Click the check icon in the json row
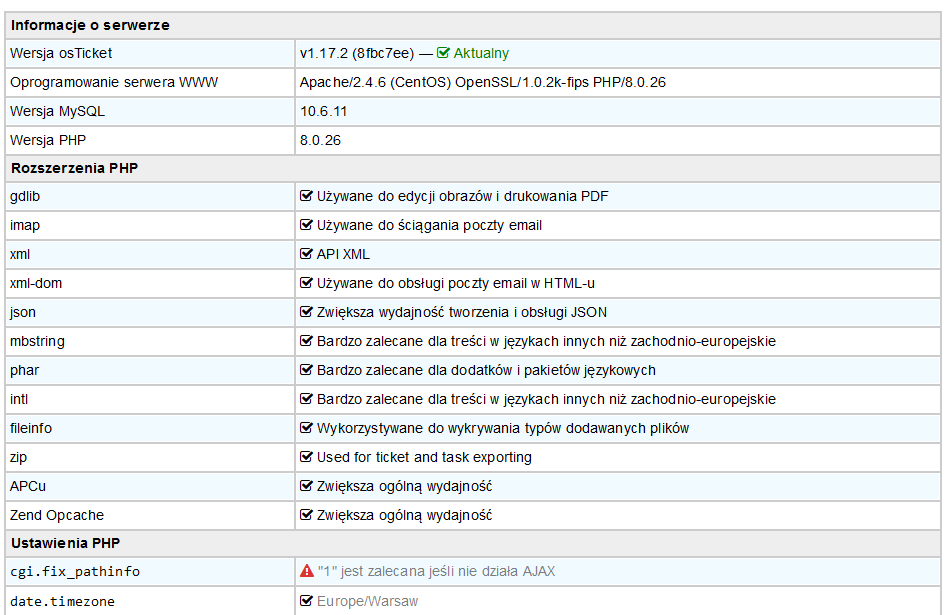Viewport: 948px width, 615px height. pos(307,312)
